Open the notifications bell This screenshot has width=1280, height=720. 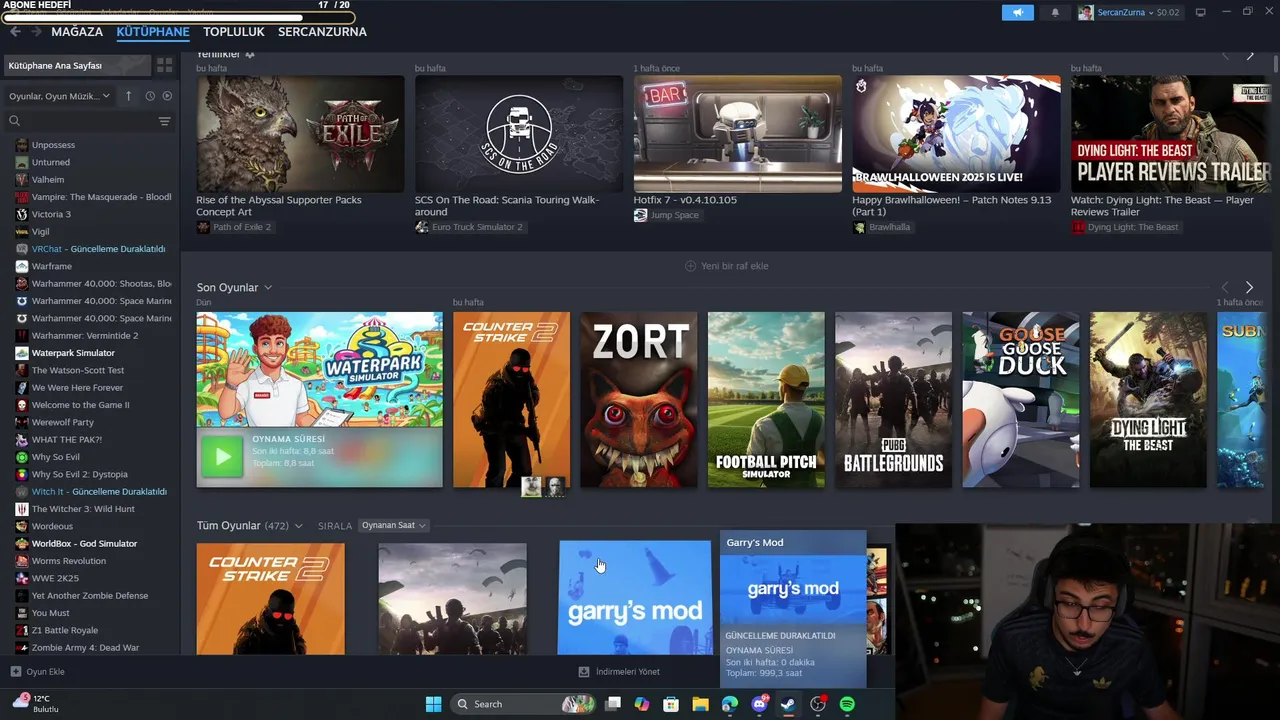(1055, 12)
